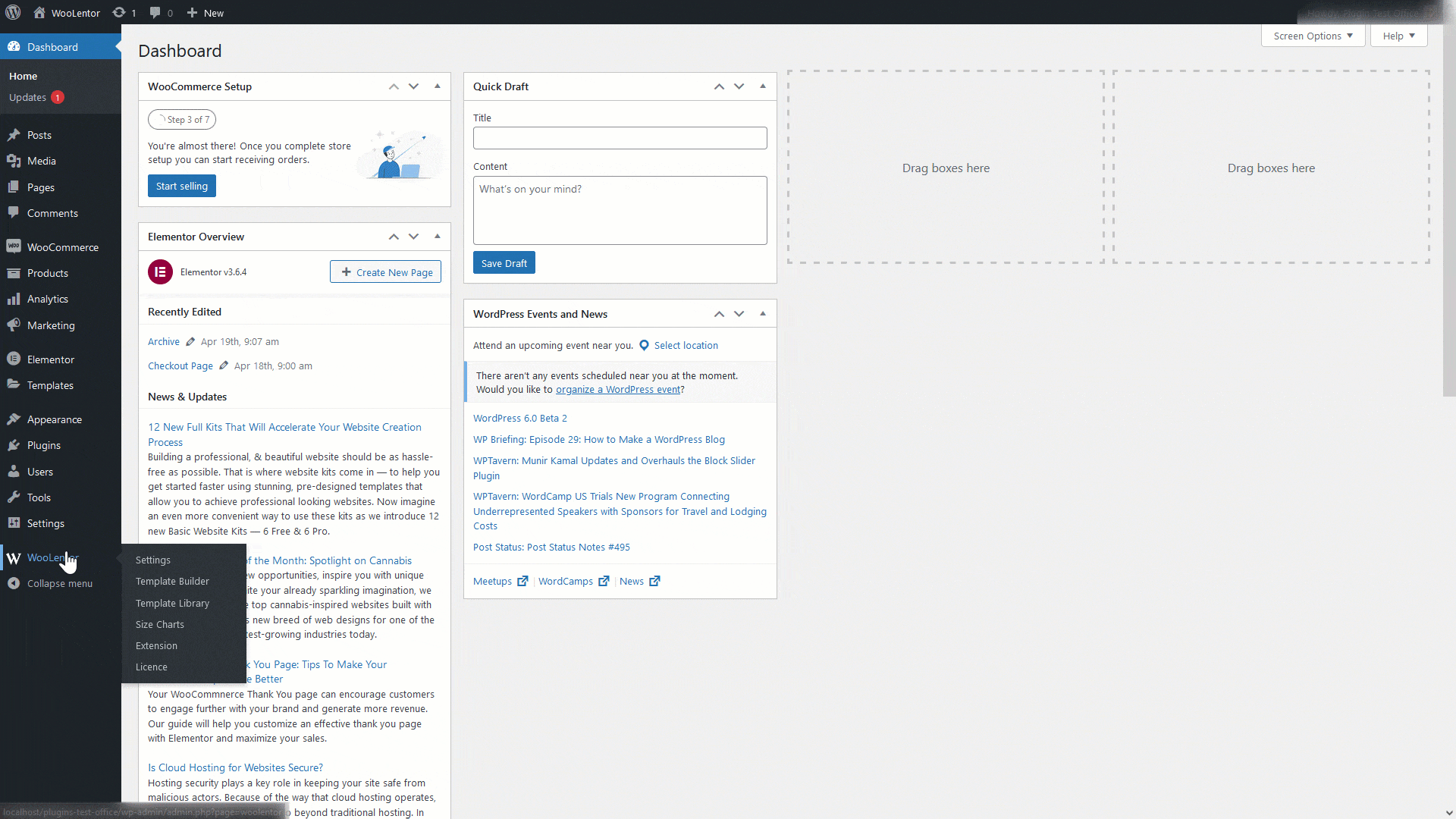Click the WooLentor W logo icon
Screen dimensions: 1456x819
click(x=14, y=558)
